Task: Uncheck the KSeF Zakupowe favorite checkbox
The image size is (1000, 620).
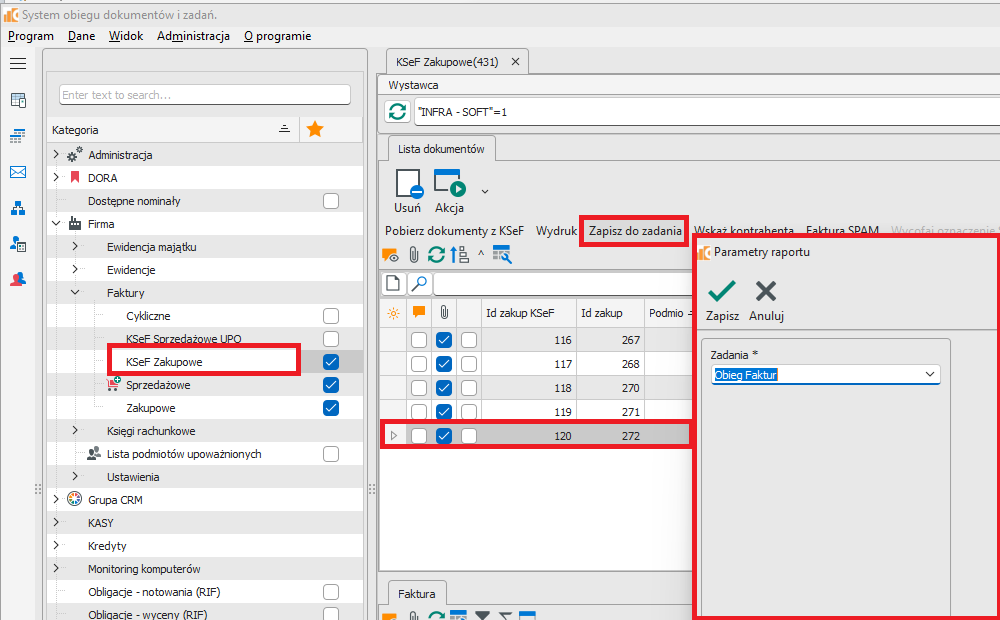Action: coord(331,361)
